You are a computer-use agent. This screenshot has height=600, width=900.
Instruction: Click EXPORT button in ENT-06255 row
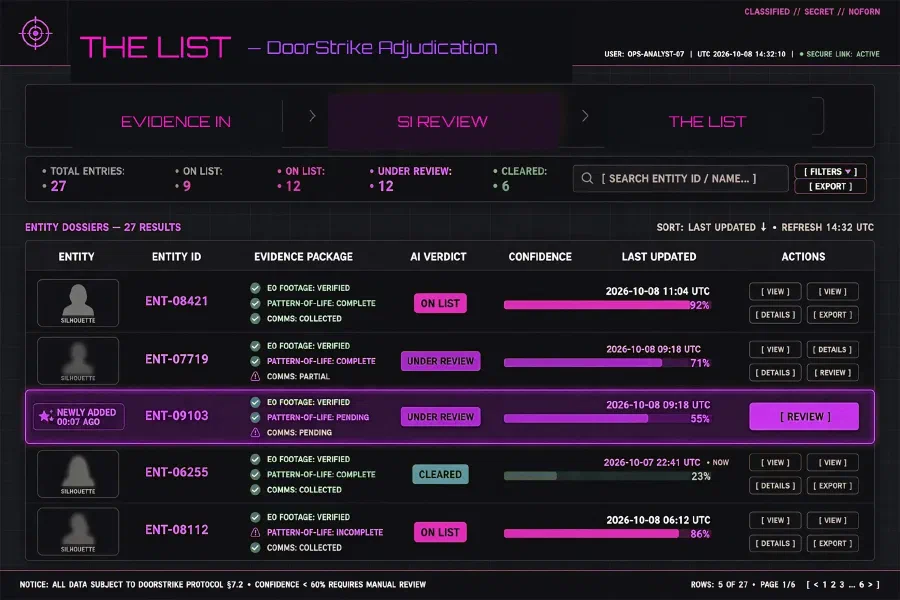click(x=833, y=486)
